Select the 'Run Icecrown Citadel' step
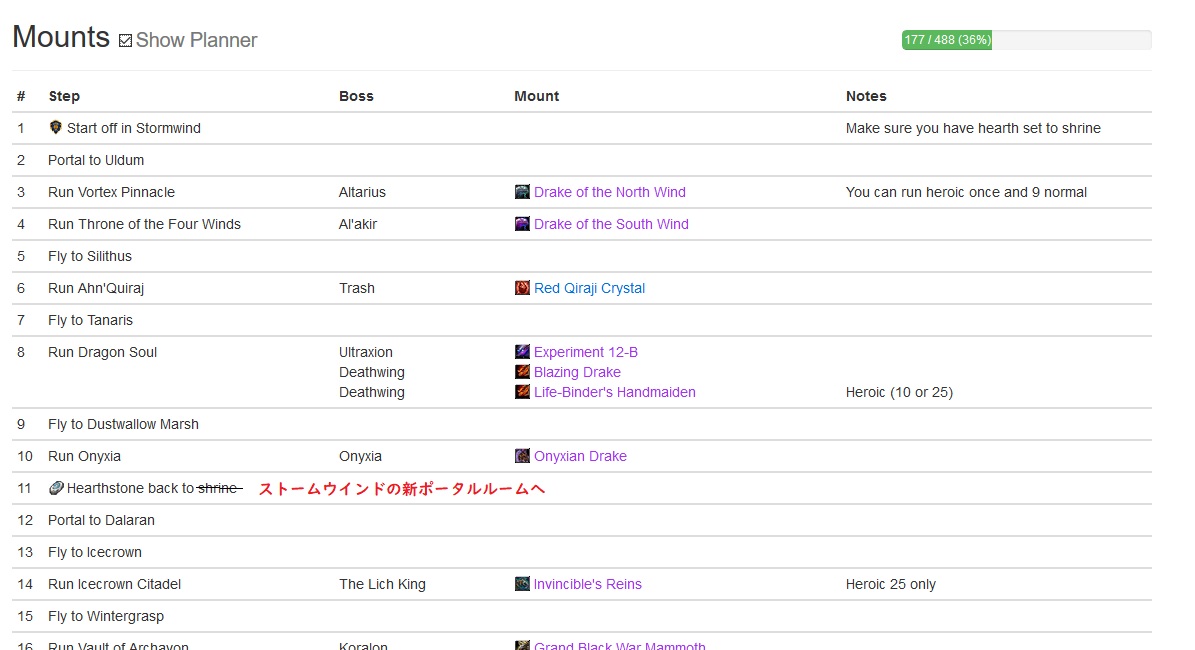Screen dimensions: 1195x650 click(x=114, y=584)
